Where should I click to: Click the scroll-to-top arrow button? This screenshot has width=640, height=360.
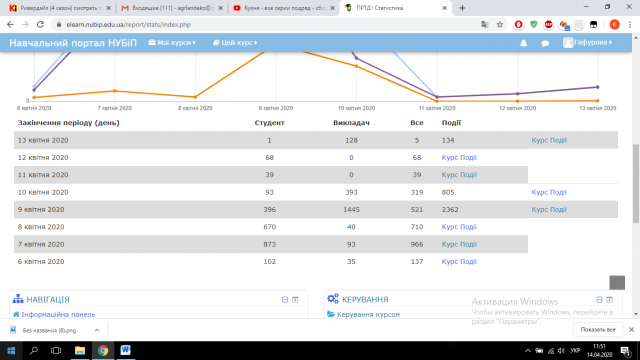[617, 282]
